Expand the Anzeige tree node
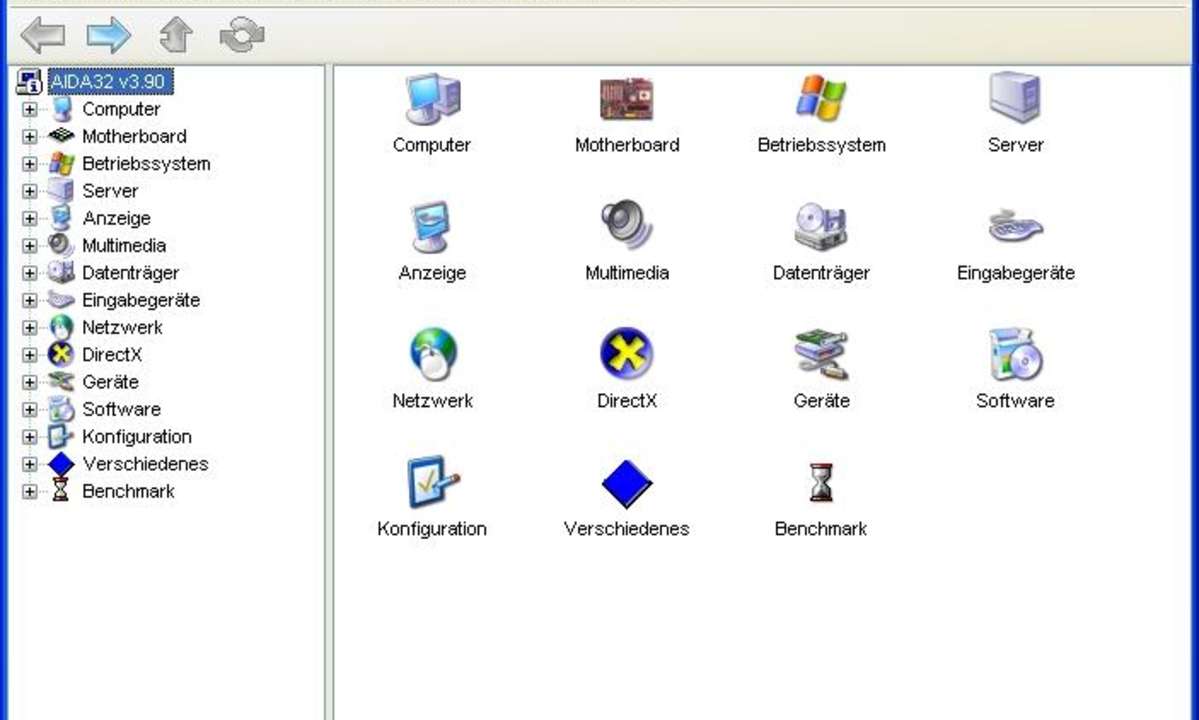The height and width of the screenshot is (720, 1199). point(29,219)
